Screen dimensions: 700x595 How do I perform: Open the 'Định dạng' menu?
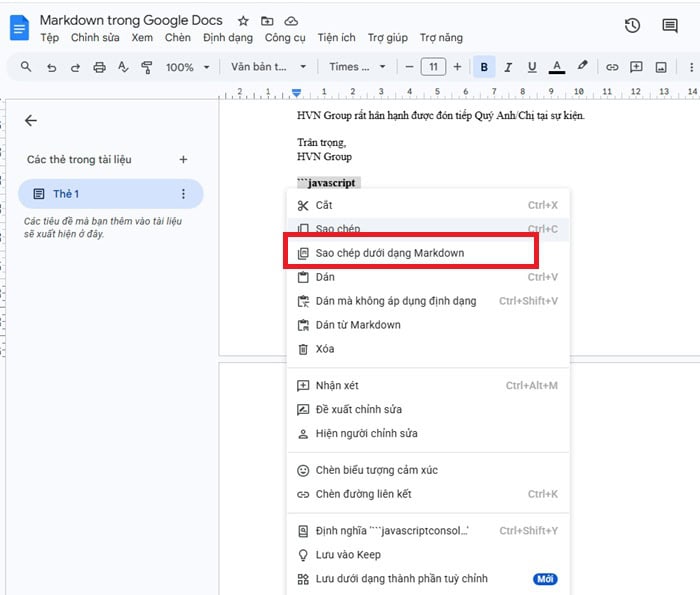click(227, 38)
